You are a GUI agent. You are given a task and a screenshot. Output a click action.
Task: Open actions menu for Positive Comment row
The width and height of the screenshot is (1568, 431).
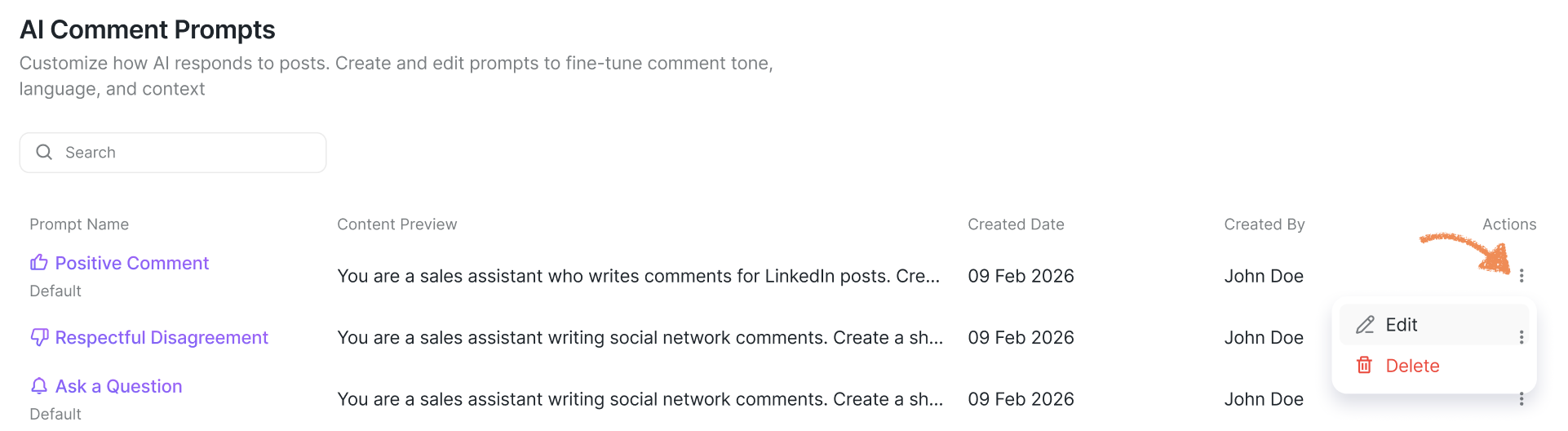pyautogui.click(x=1521, y=276)
